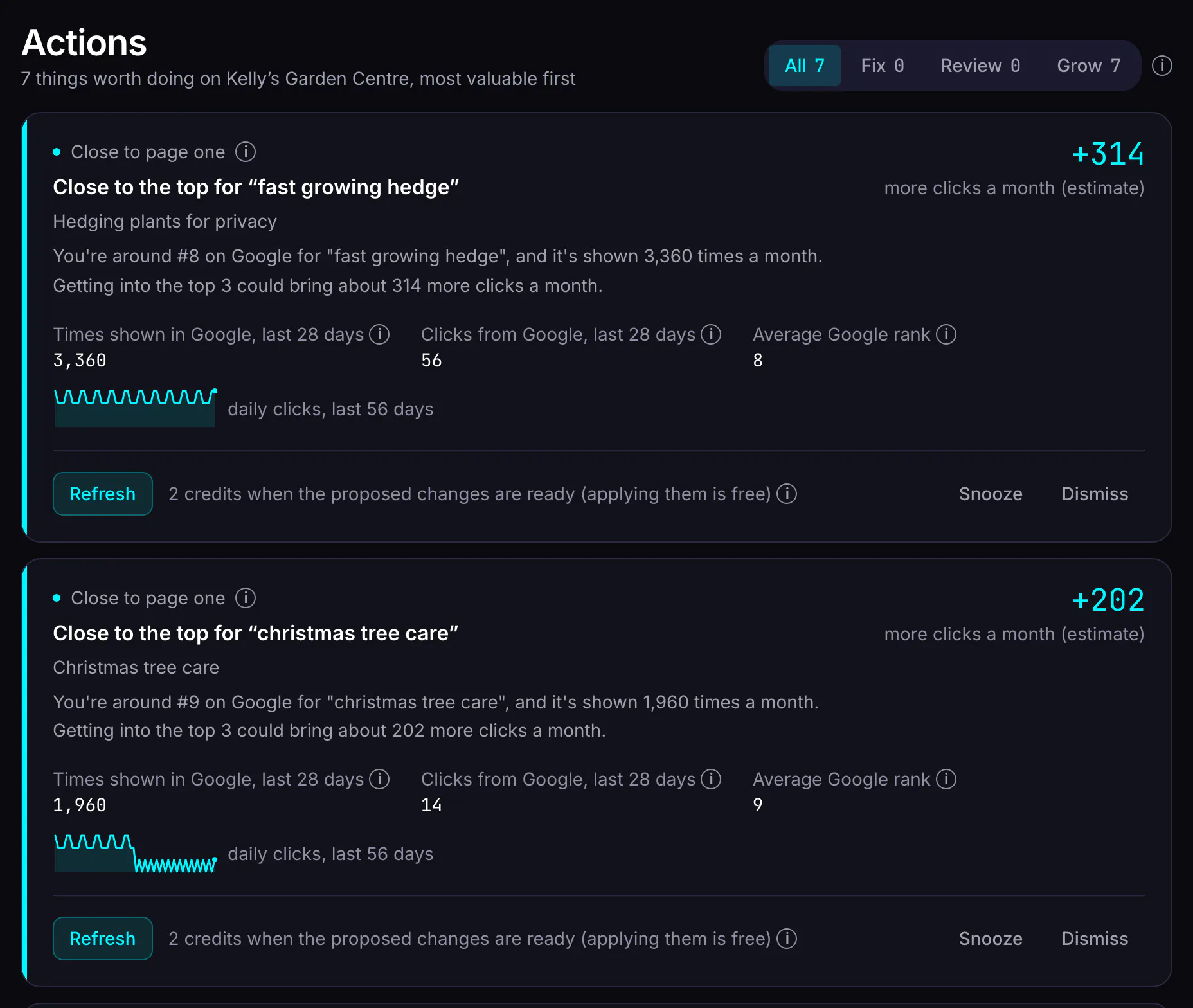Show info for Average Google rank, christmas tree care card
Image resolution: width=1193 pixels, height=1008 pixels.
click(x=946, y=779)
